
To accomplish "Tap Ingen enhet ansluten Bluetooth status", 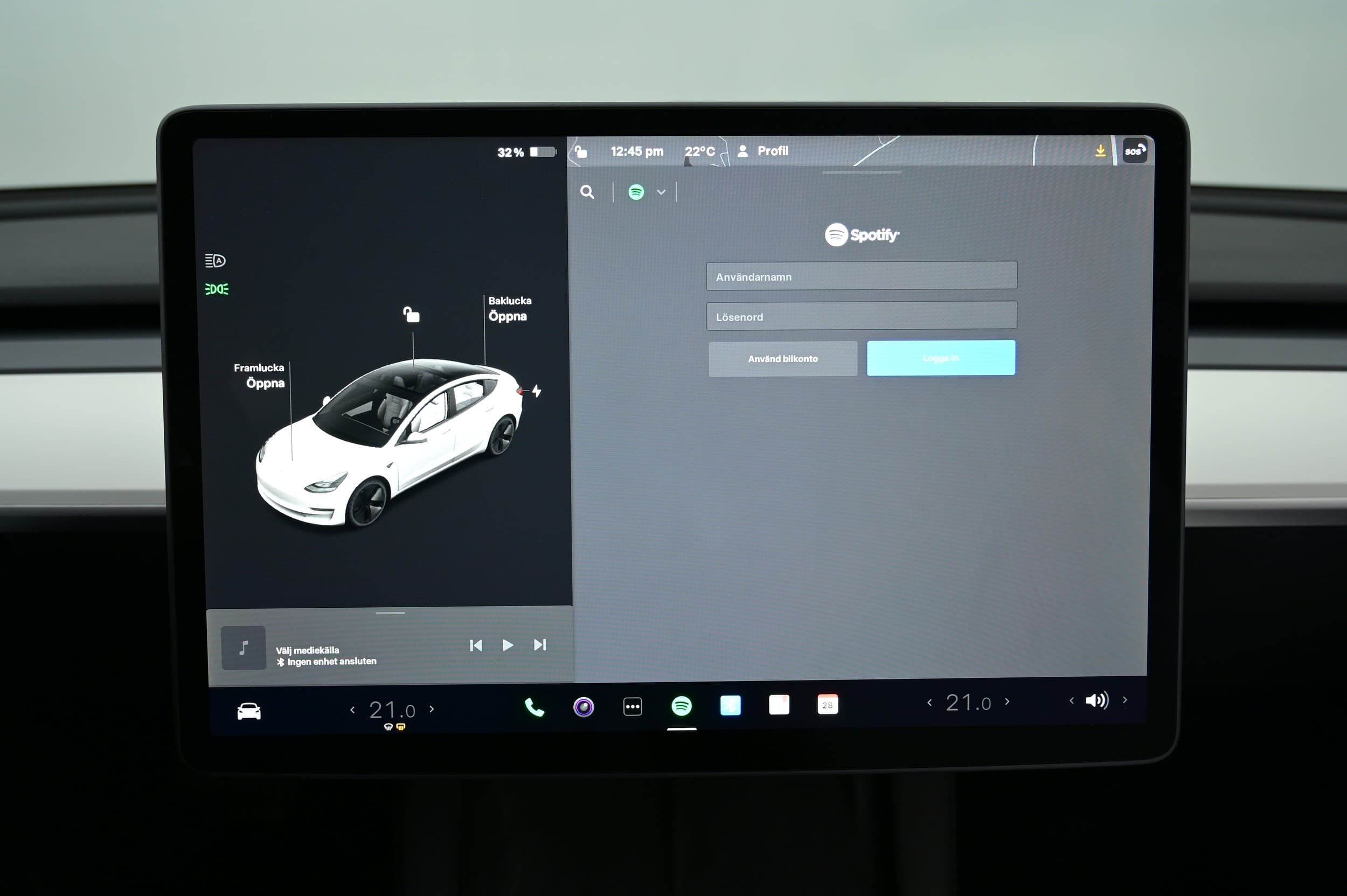I will point(327,662).
